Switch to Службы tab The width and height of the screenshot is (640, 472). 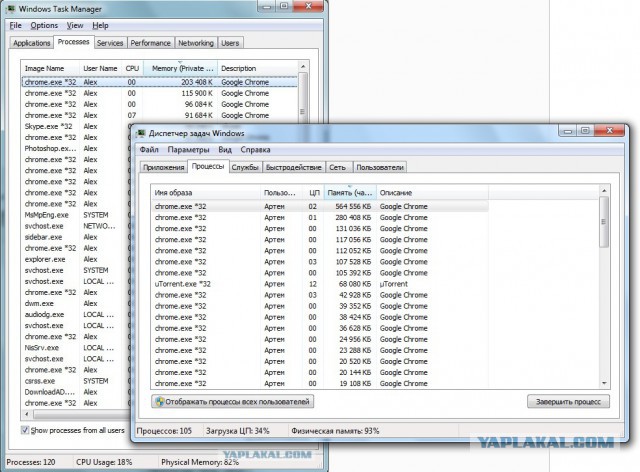(245, 167)
